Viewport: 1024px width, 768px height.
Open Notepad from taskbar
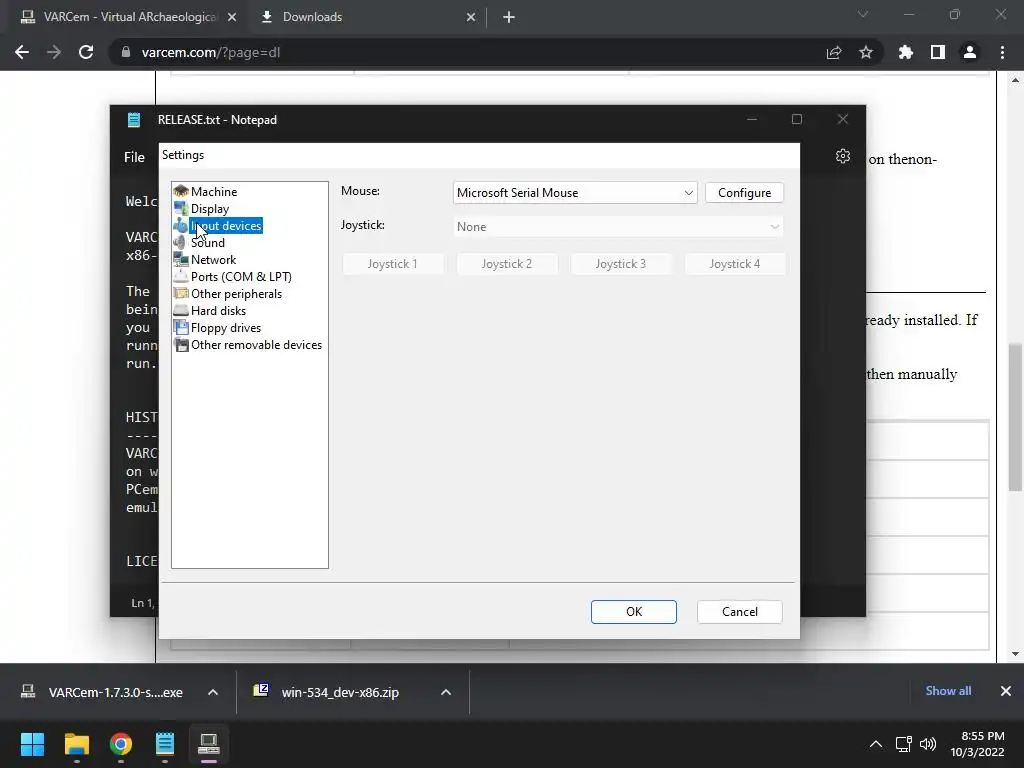click(x=165, y=744)
